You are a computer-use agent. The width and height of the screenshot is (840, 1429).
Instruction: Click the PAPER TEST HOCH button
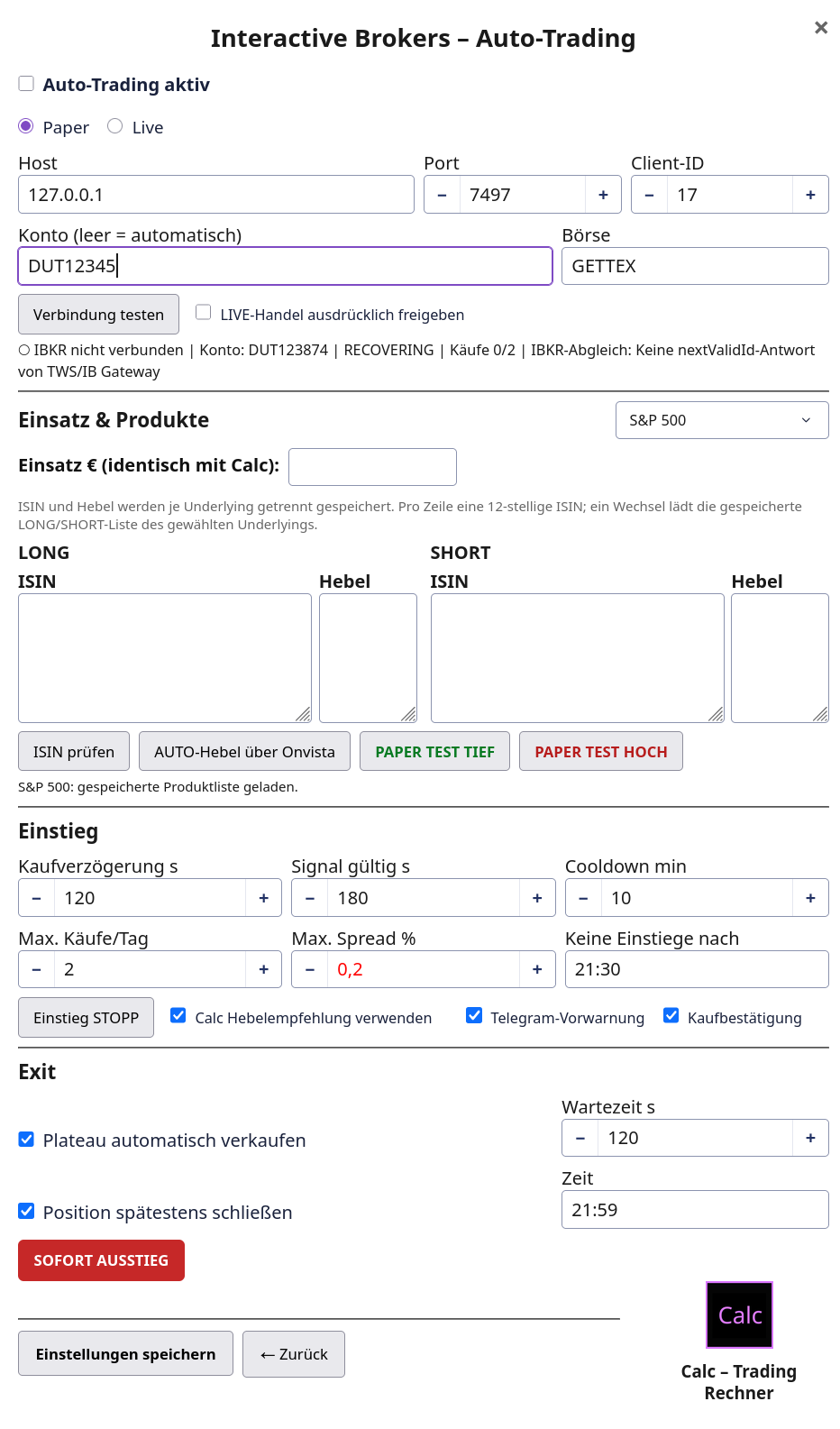(x=601, y=751)
